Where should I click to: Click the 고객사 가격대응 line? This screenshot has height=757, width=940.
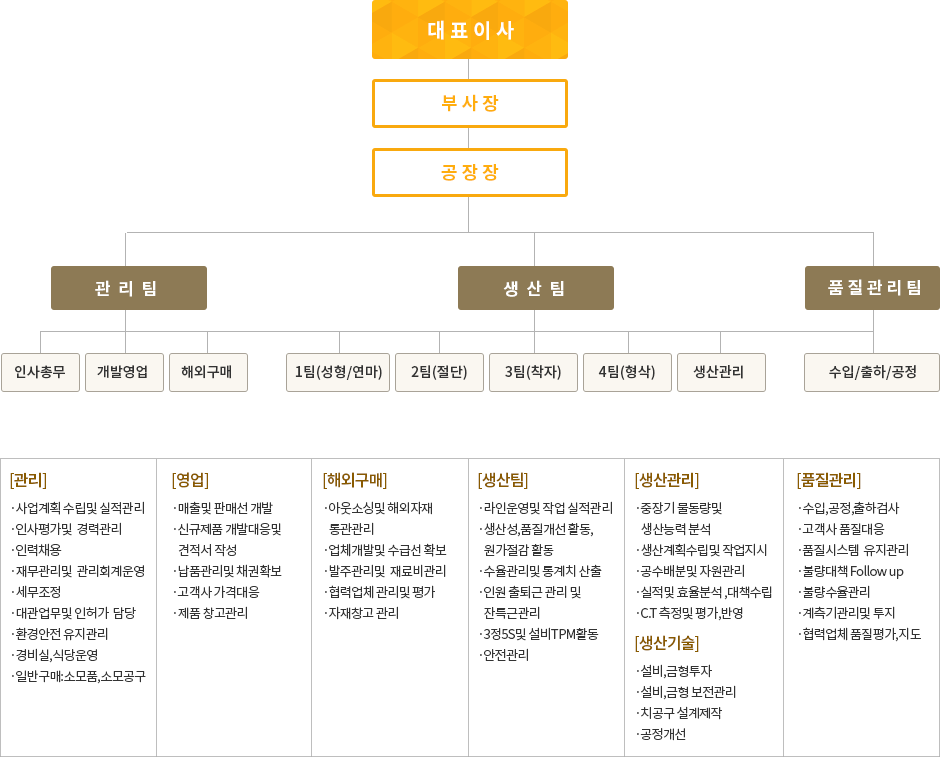tap(216, 592)
